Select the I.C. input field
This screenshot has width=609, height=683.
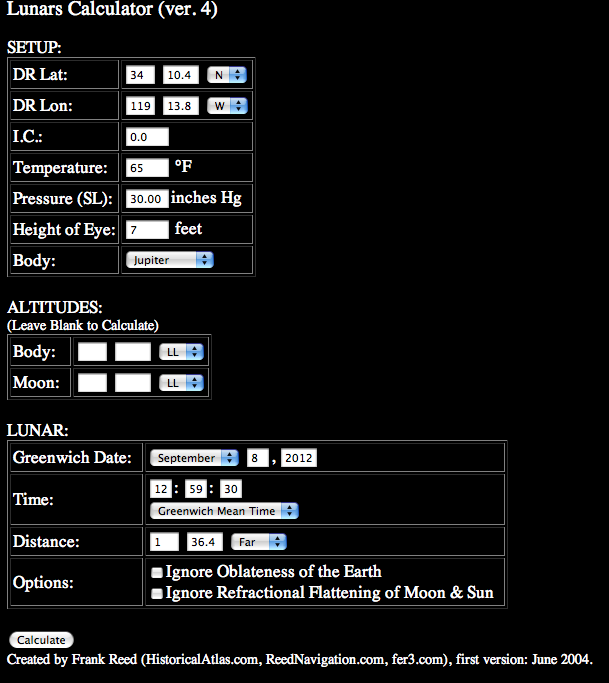click(x=147, y=137)
